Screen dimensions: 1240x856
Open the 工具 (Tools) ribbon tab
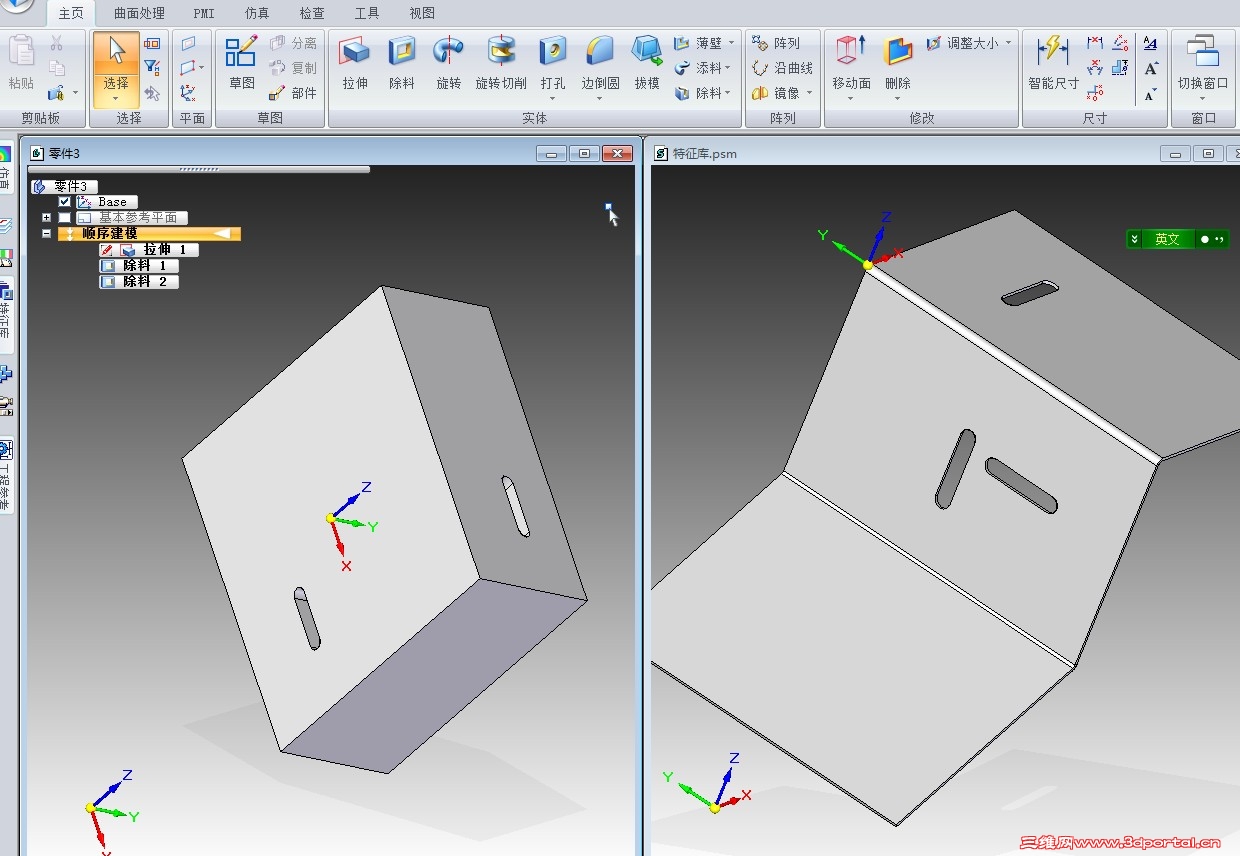pos(367,13)
